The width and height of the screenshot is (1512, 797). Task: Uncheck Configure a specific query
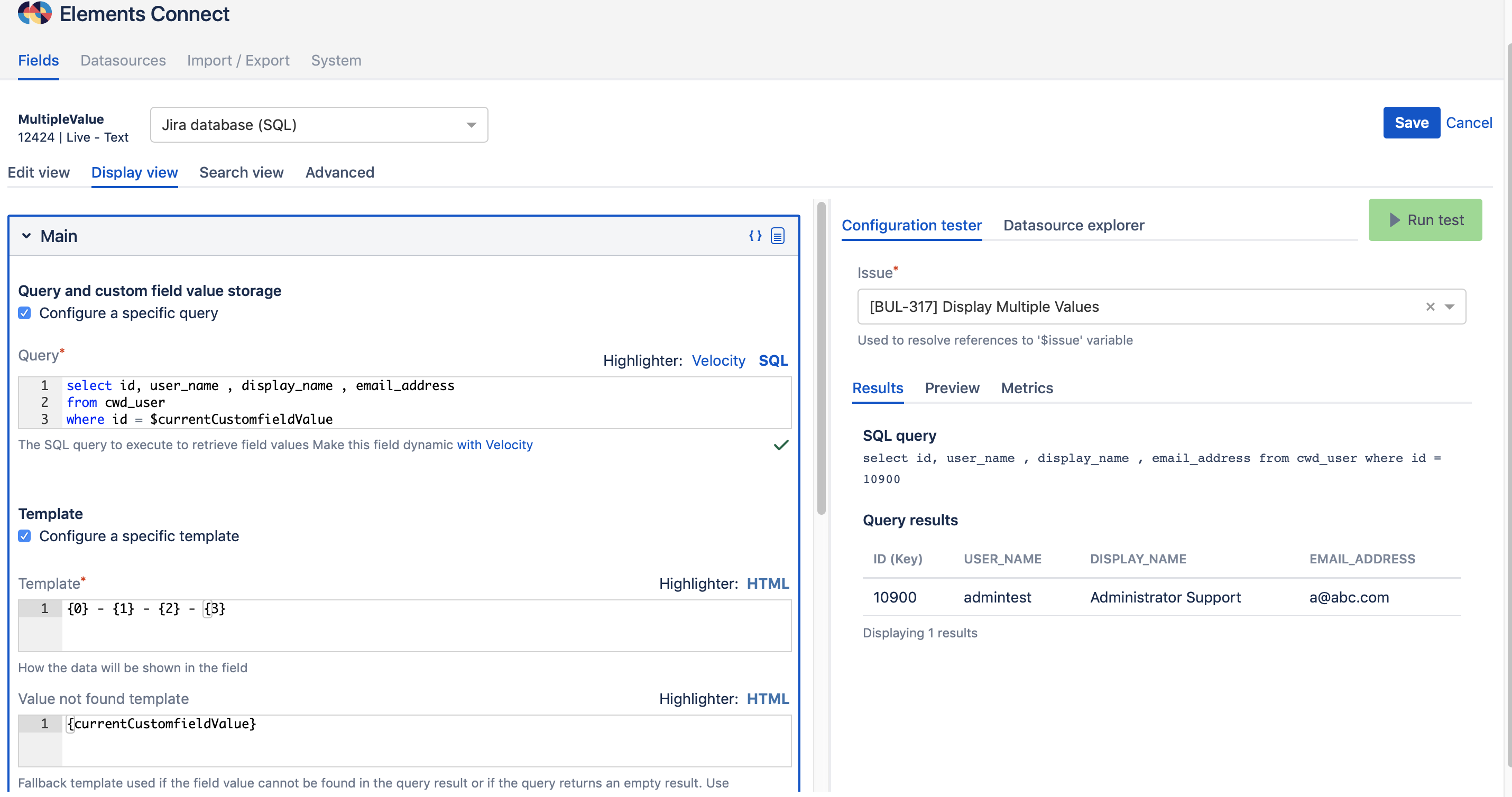tap(25, 313)
